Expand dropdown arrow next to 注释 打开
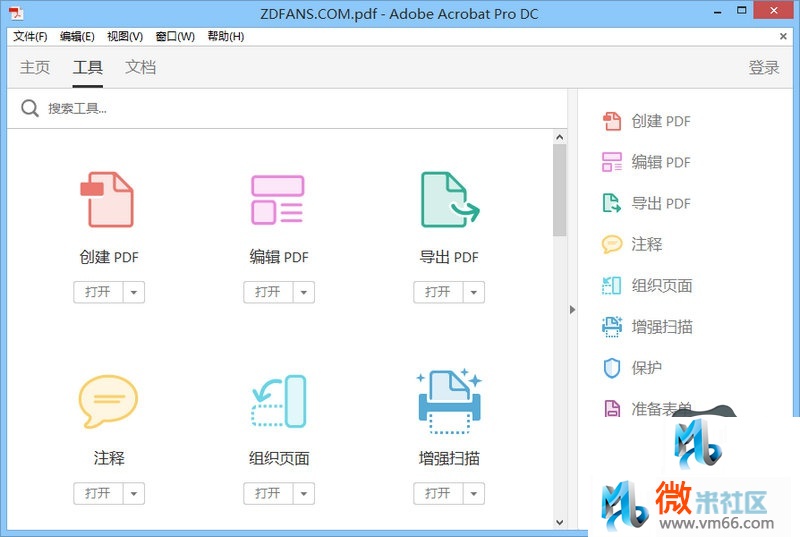Viewport: 800px width, 537px height. click(x=134, y=494)
